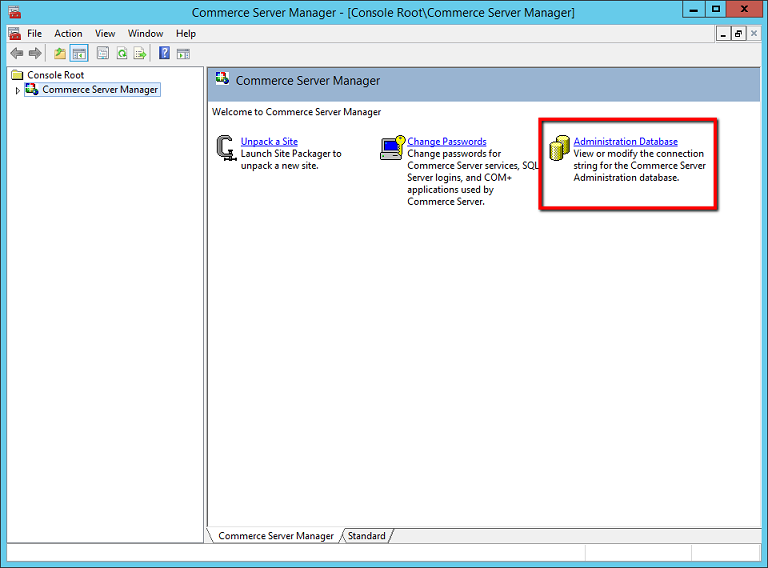Go up one level with folder icon
The width and height of the screenshot is (768, 568).
(x=60, y=53)
